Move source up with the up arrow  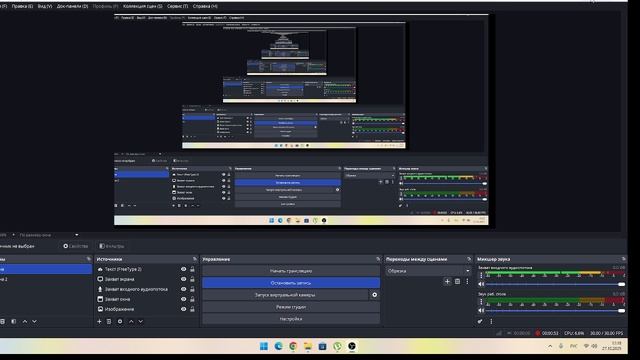coord(131,322)
